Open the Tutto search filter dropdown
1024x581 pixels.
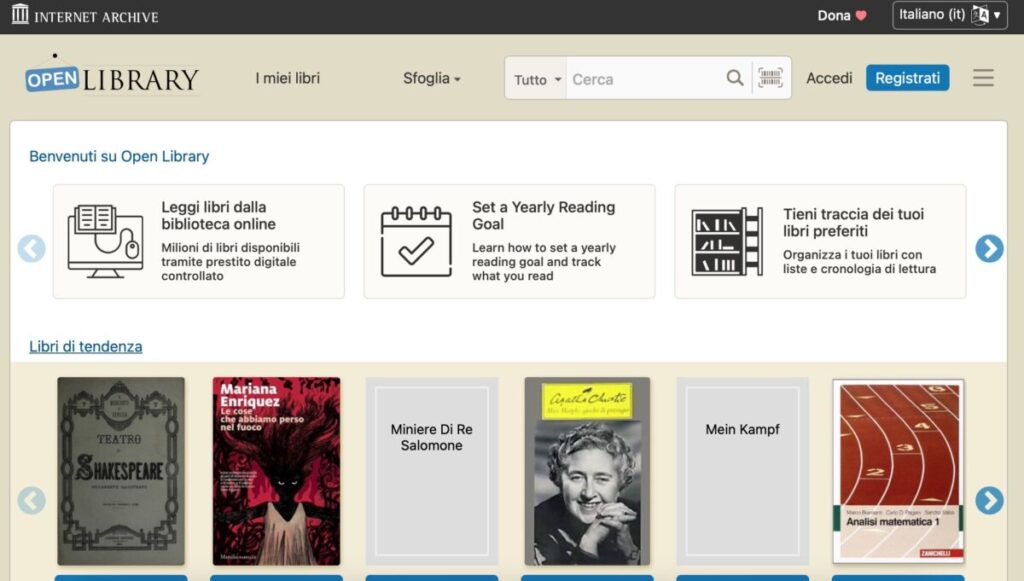click(x=537, y=80)
